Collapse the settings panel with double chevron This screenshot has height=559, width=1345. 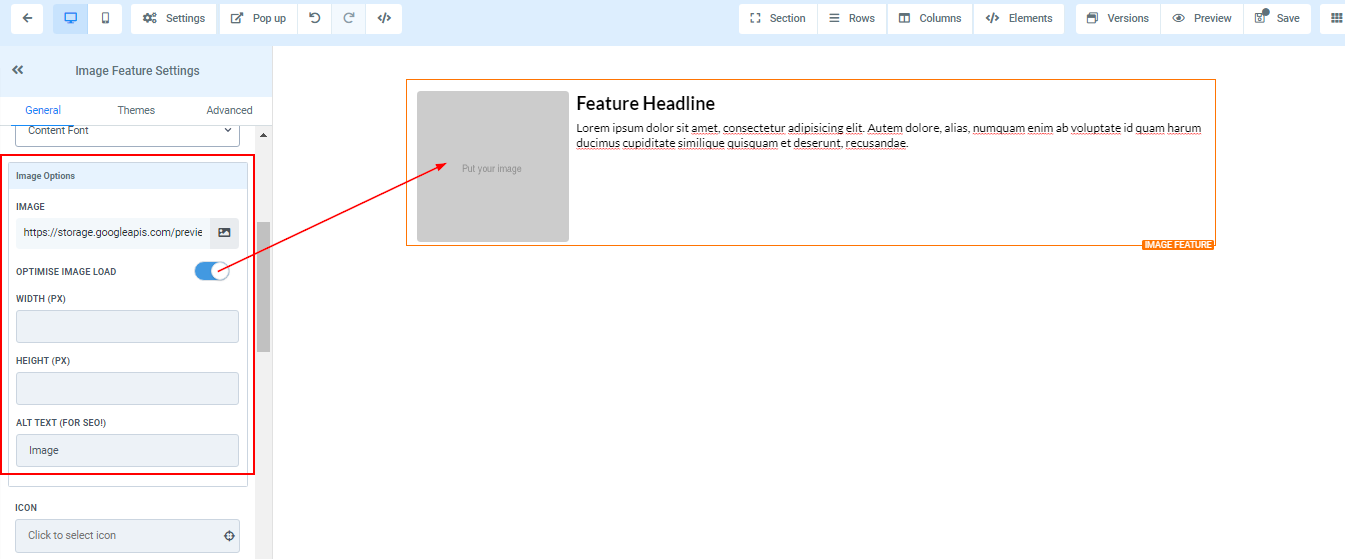tap(17, 70)
